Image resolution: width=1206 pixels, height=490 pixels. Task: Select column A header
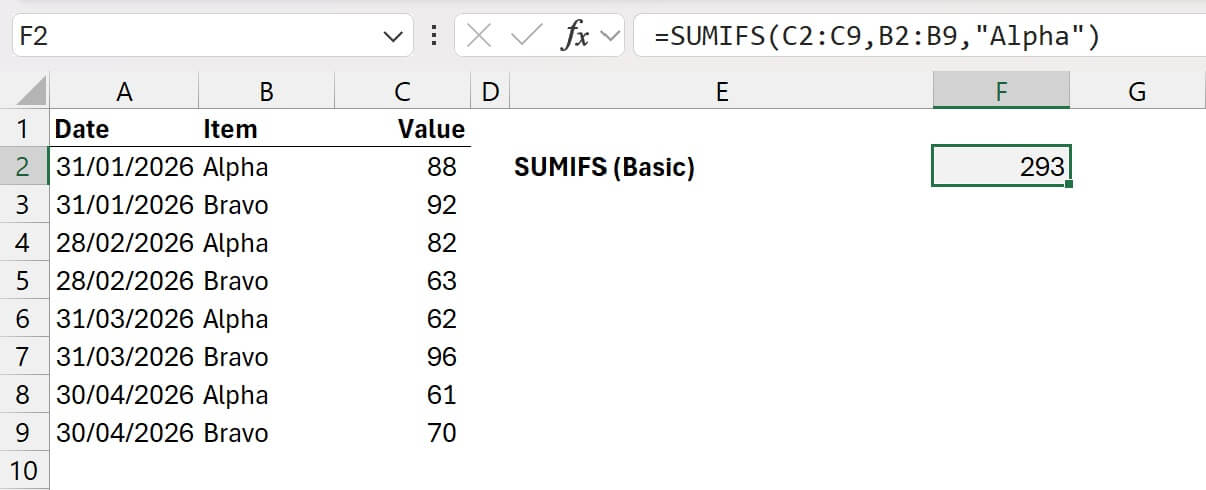[x=124, y=91]
